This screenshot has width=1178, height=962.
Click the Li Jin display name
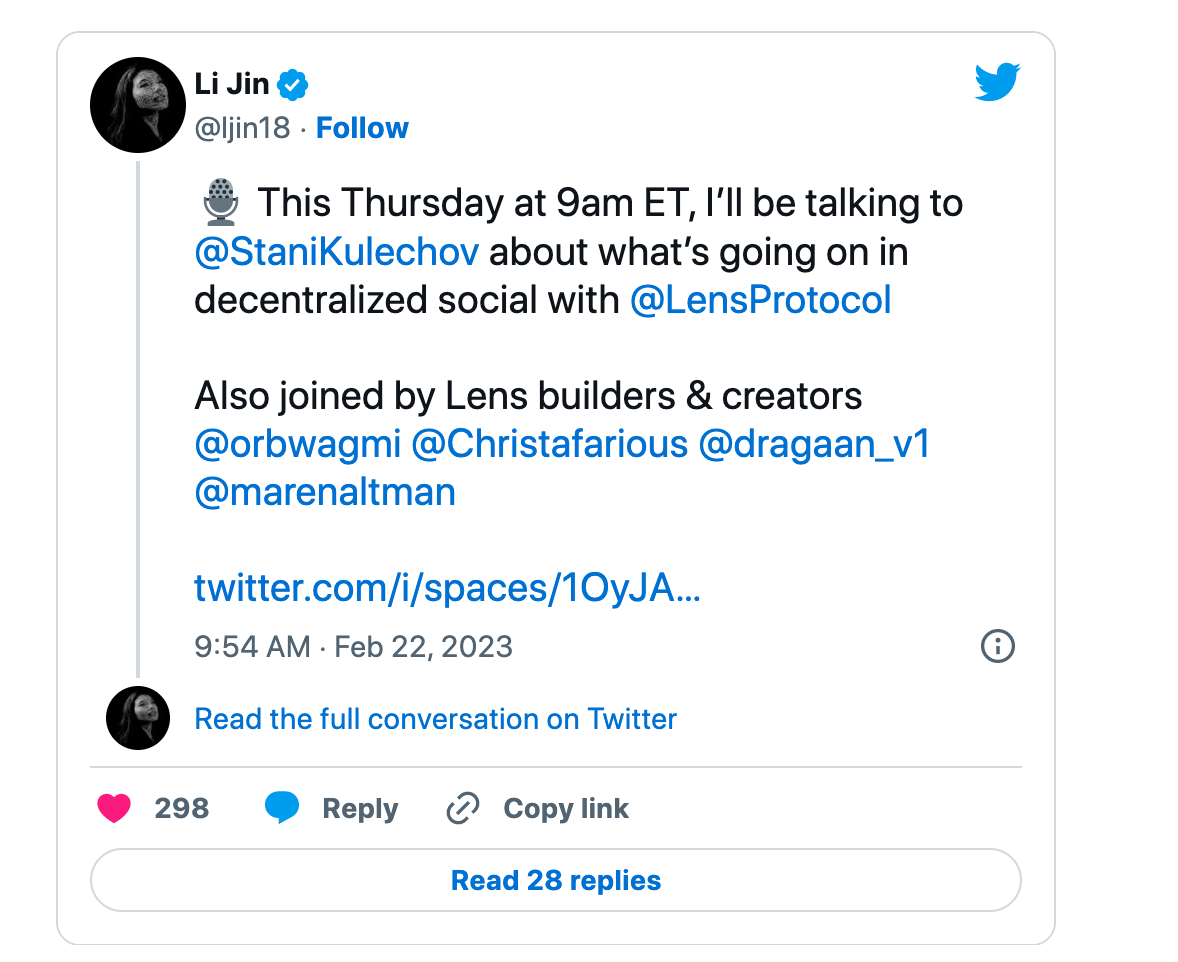tap(233, 85)
